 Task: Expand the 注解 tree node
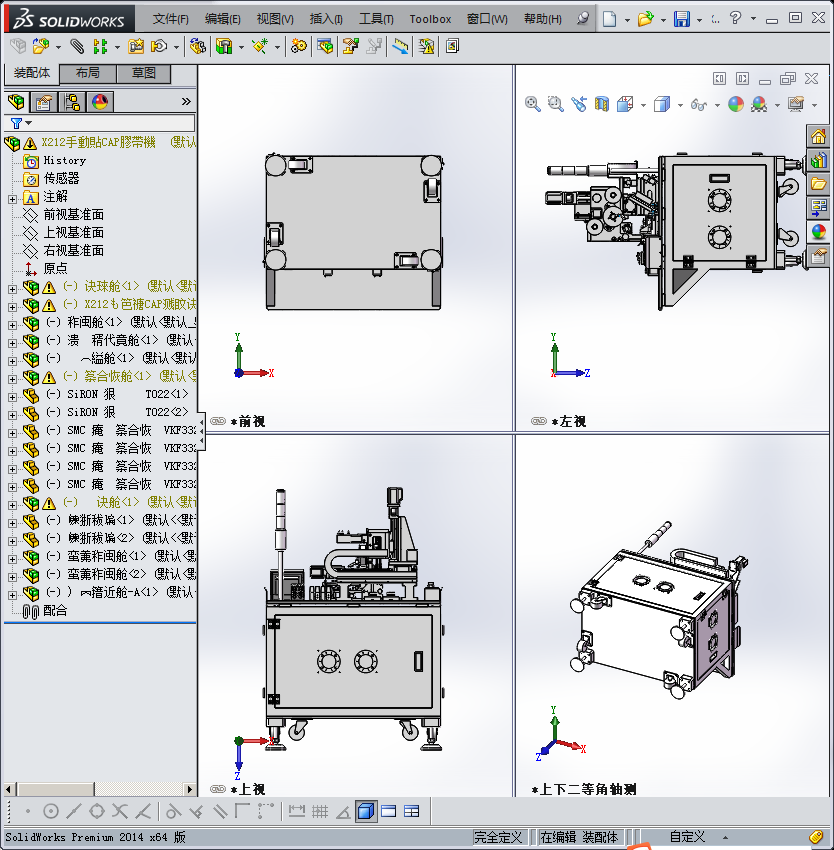12,197
